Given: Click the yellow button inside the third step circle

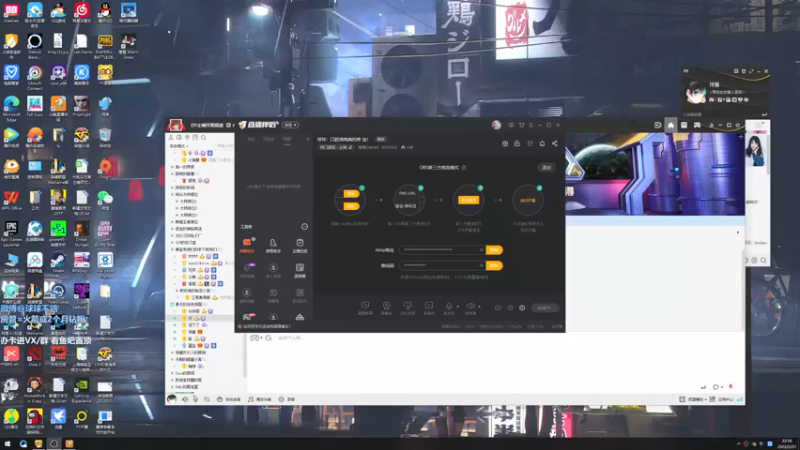Looking at the screenshot, I should (x=468, y=200).
